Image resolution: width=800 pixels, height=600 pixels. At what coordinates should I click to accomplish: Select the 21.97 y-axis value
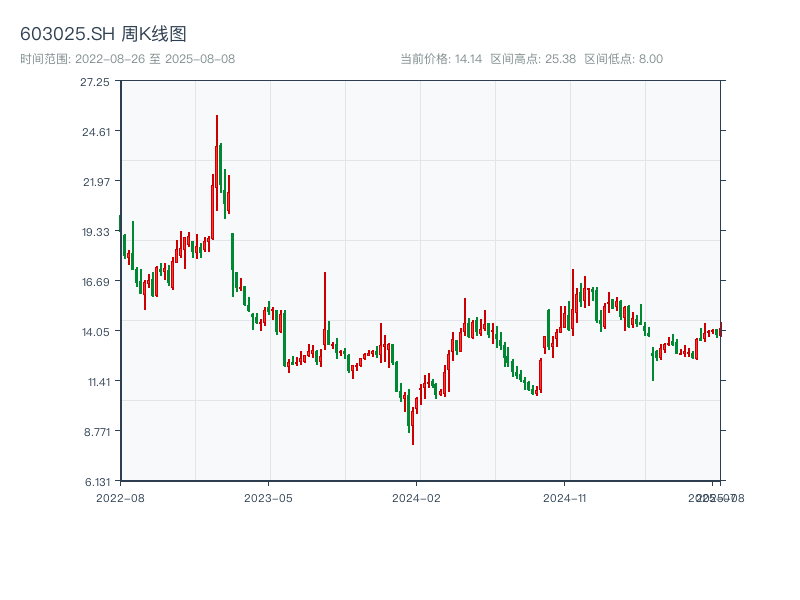coord(97,182)
